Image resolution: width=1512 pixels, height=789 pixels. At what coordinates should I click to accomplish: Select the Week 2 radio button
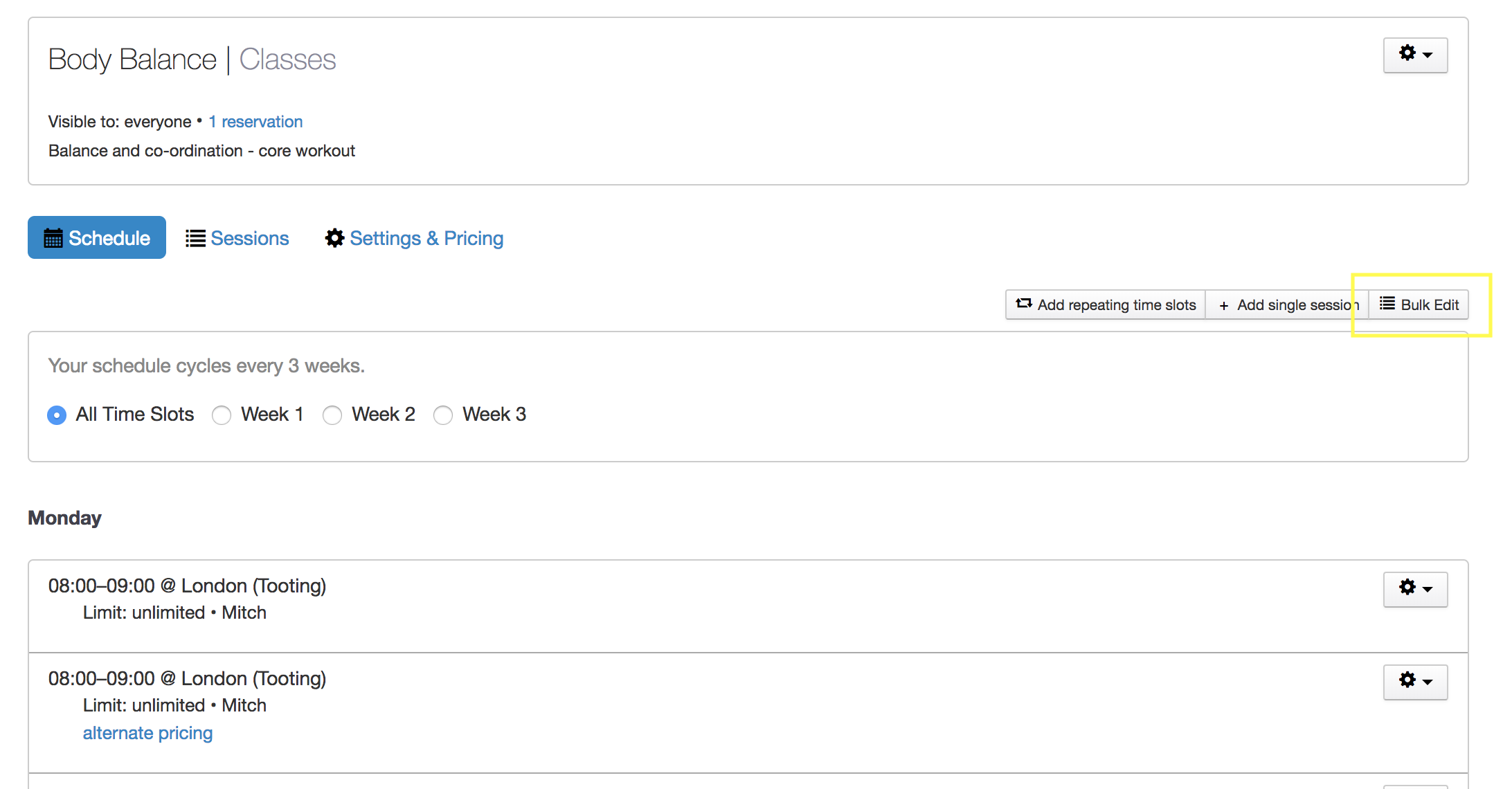click(332, 415)
